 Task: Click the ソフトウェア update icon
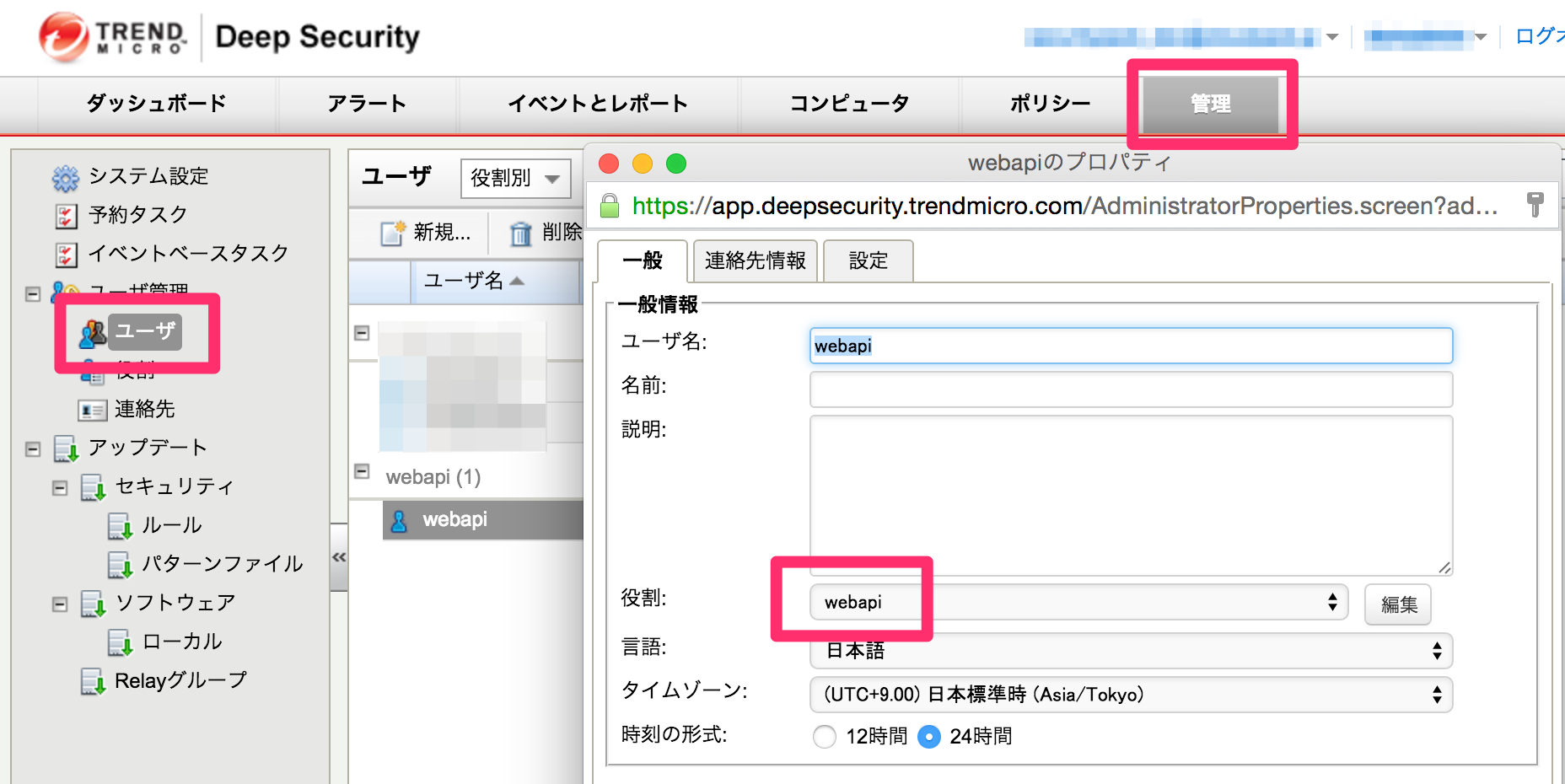pos(93,604)
